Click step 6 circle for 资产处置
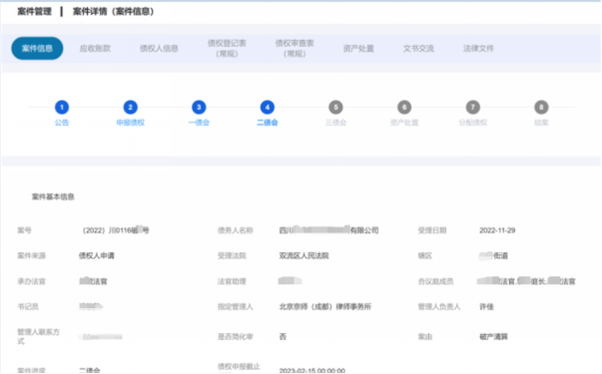 tap(404, 107)
